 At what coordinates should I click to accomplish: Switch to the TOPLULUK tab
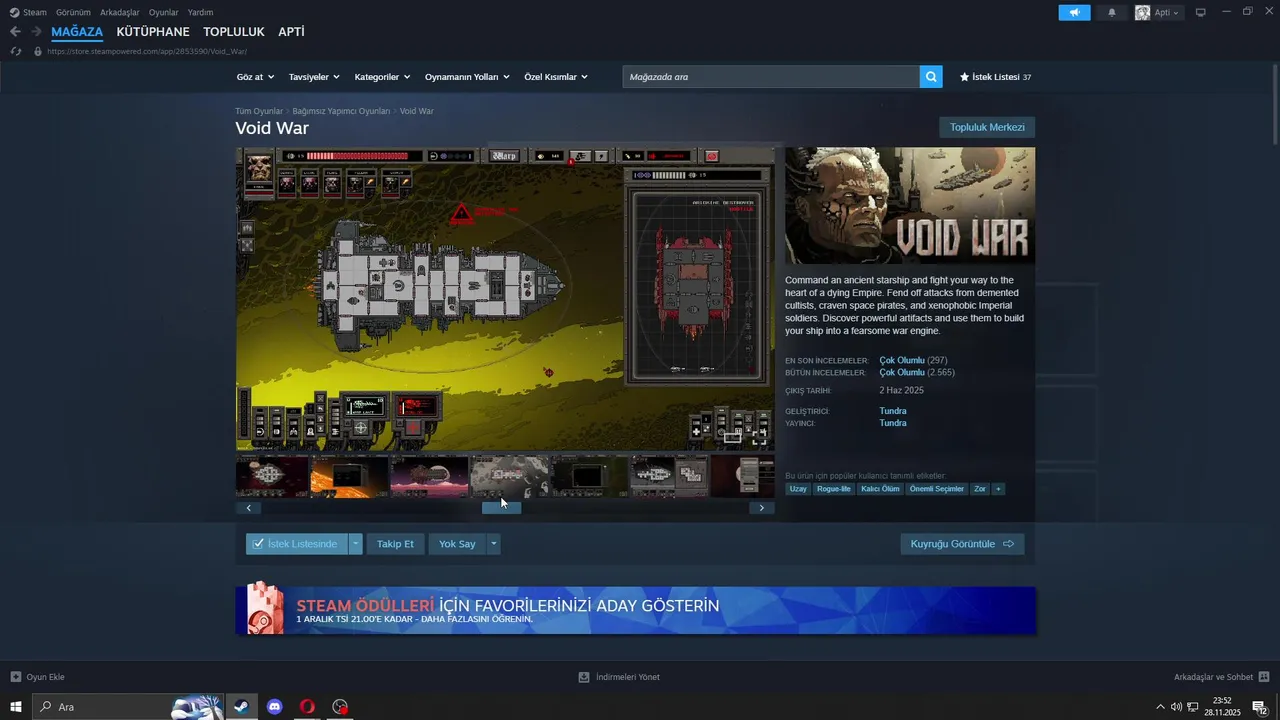pyautogui.click(x=234, y=32)
